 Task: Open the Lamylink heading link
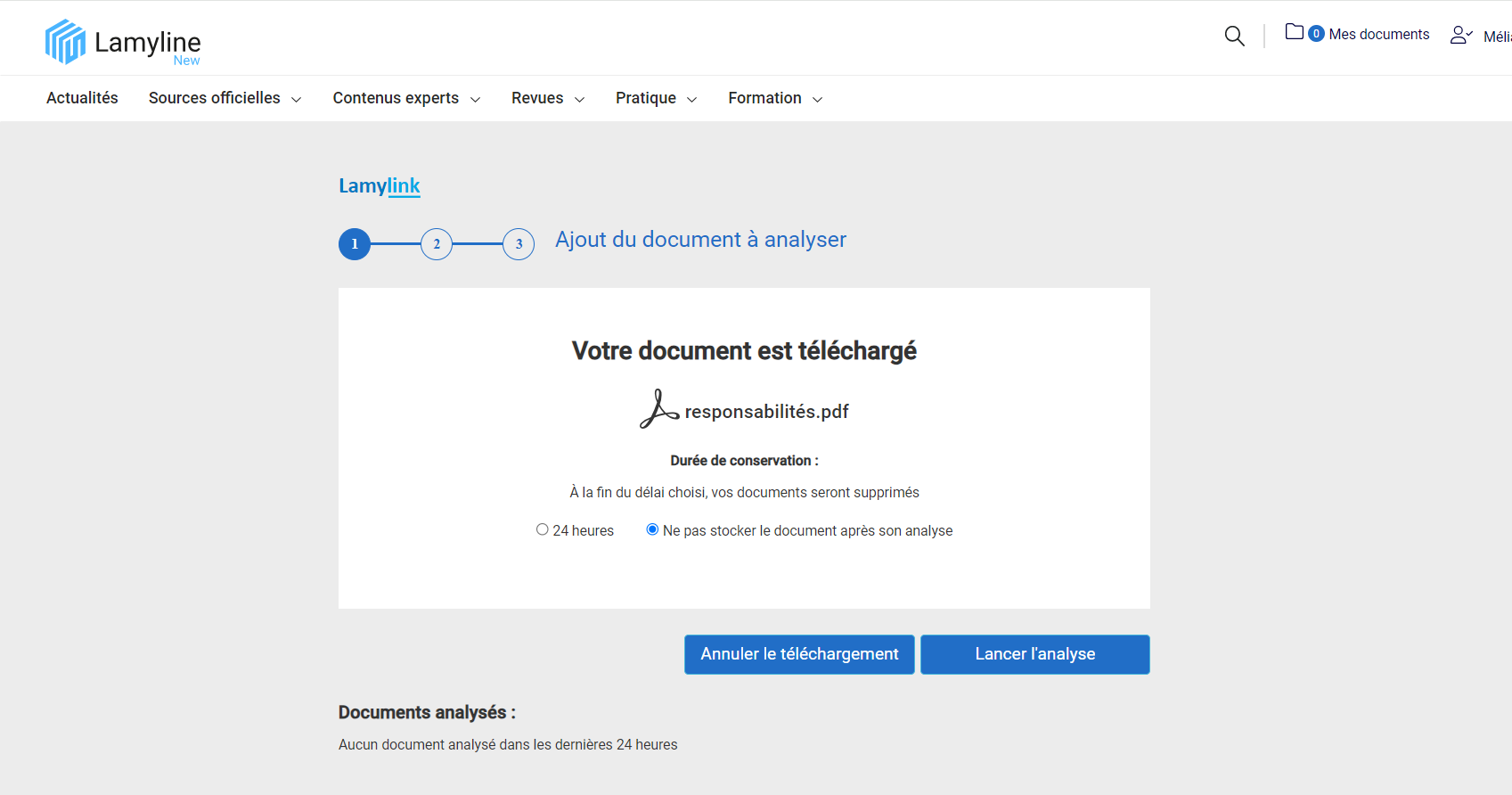click(379, 185)
